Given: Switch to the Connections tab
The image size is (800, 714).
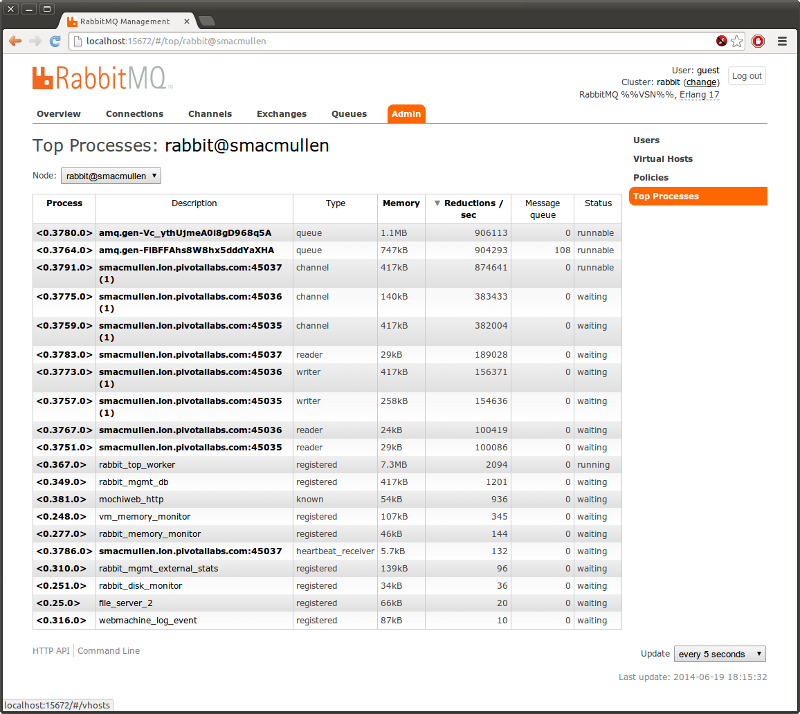Looking at the screenshot, I should tap(135, 114).
